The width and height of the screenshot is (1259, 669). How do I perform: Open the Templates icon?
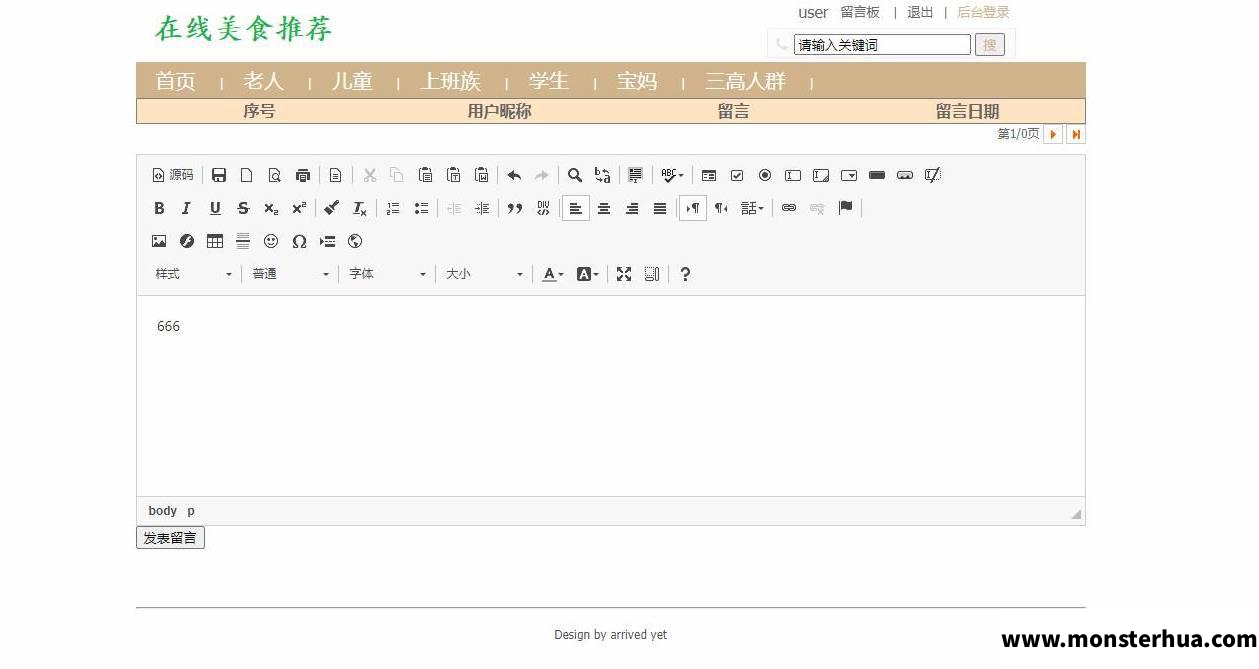point(336,175)
